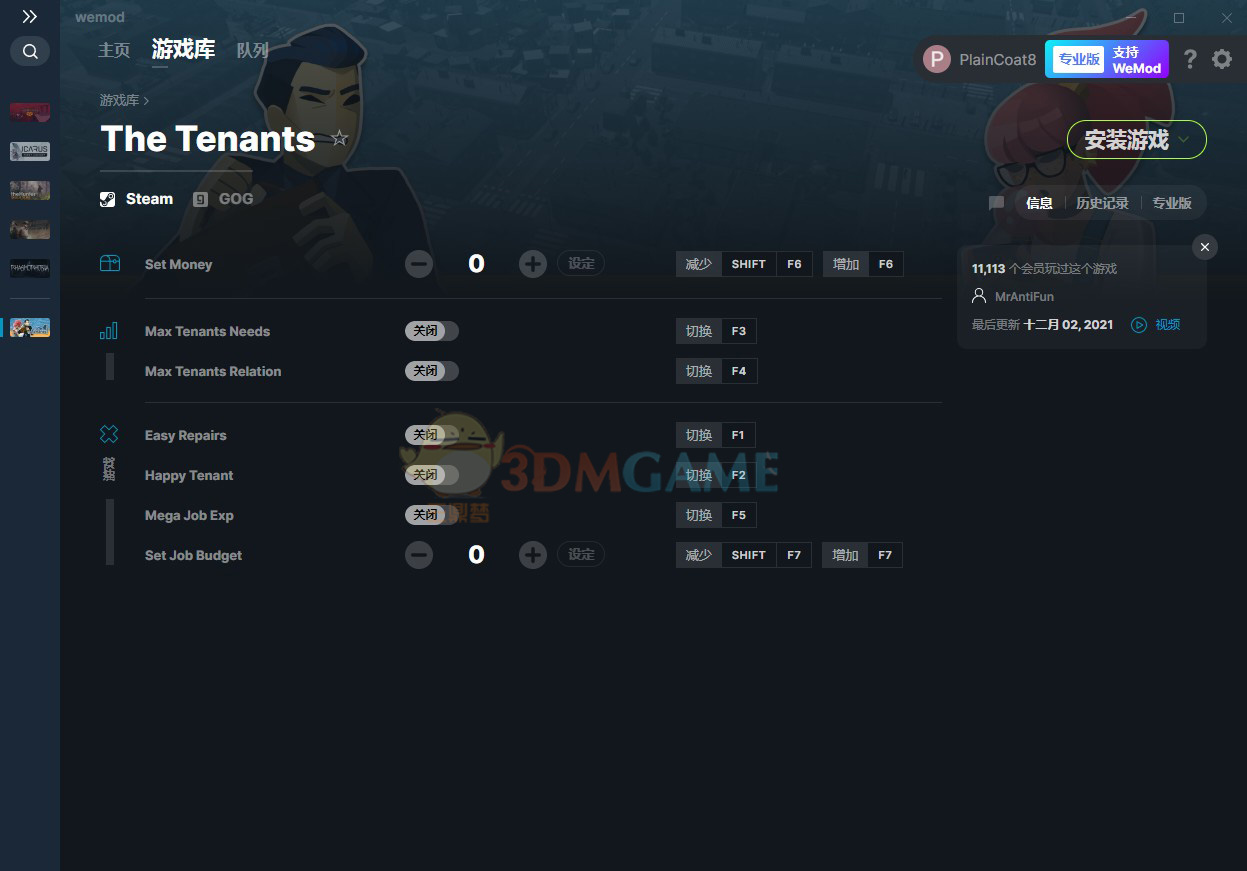
Task: Click the 专业版 upgrade badge
Action: tap(1078, 59)
